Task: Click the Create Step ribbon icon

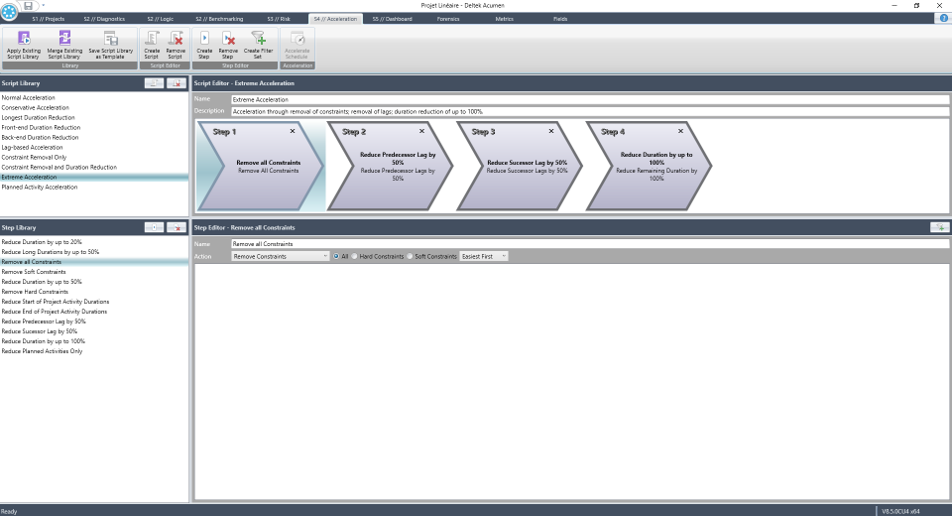Action: (204, 45)
